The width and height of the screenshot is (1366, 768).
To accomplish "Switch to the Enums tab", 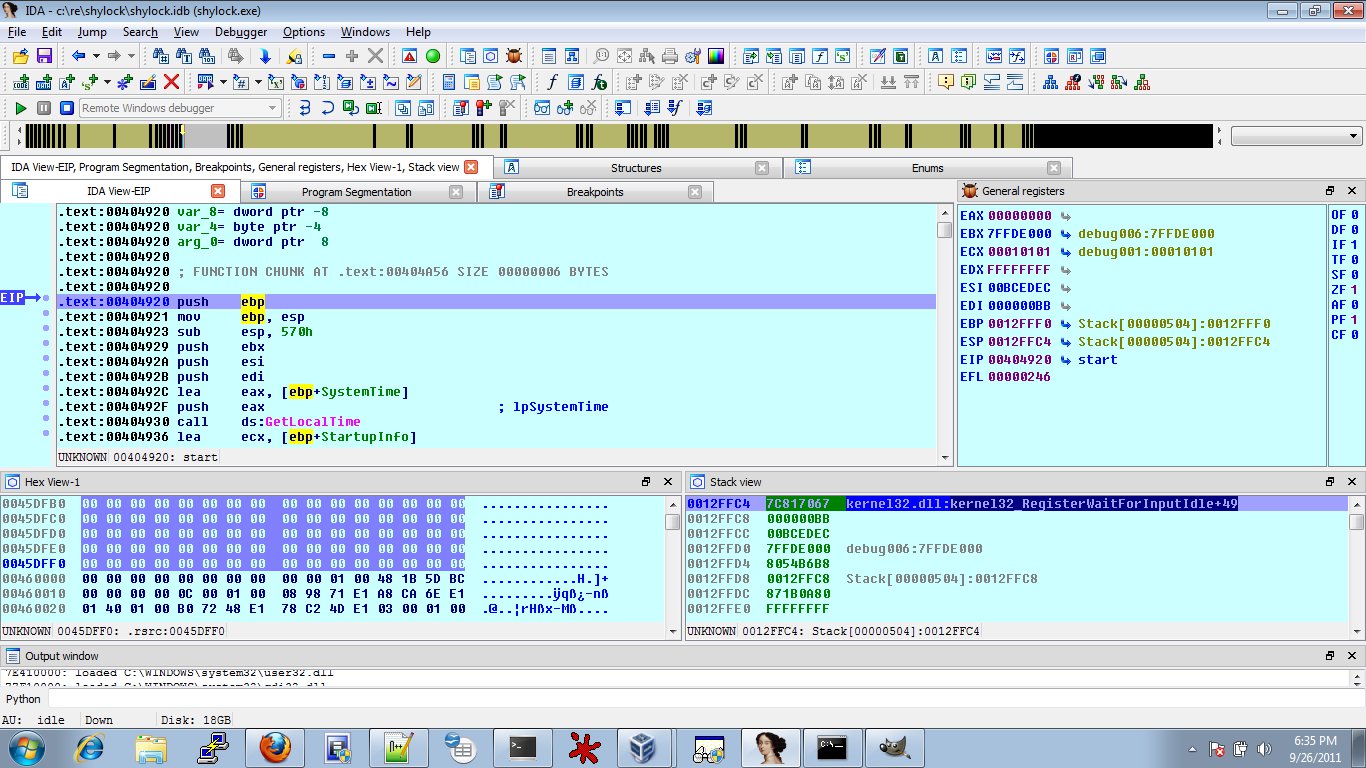I will tap(928, 168).
